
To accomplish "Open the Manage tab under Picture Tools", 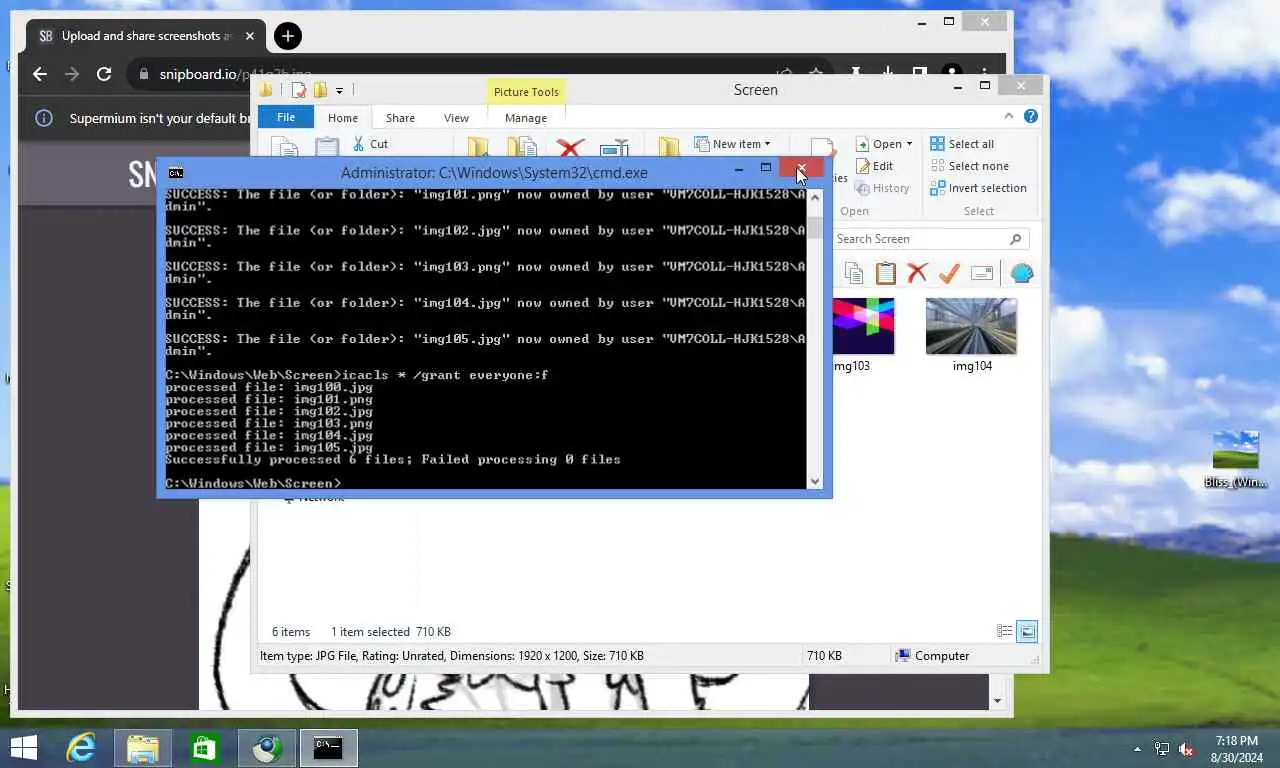I will (526, 118).
